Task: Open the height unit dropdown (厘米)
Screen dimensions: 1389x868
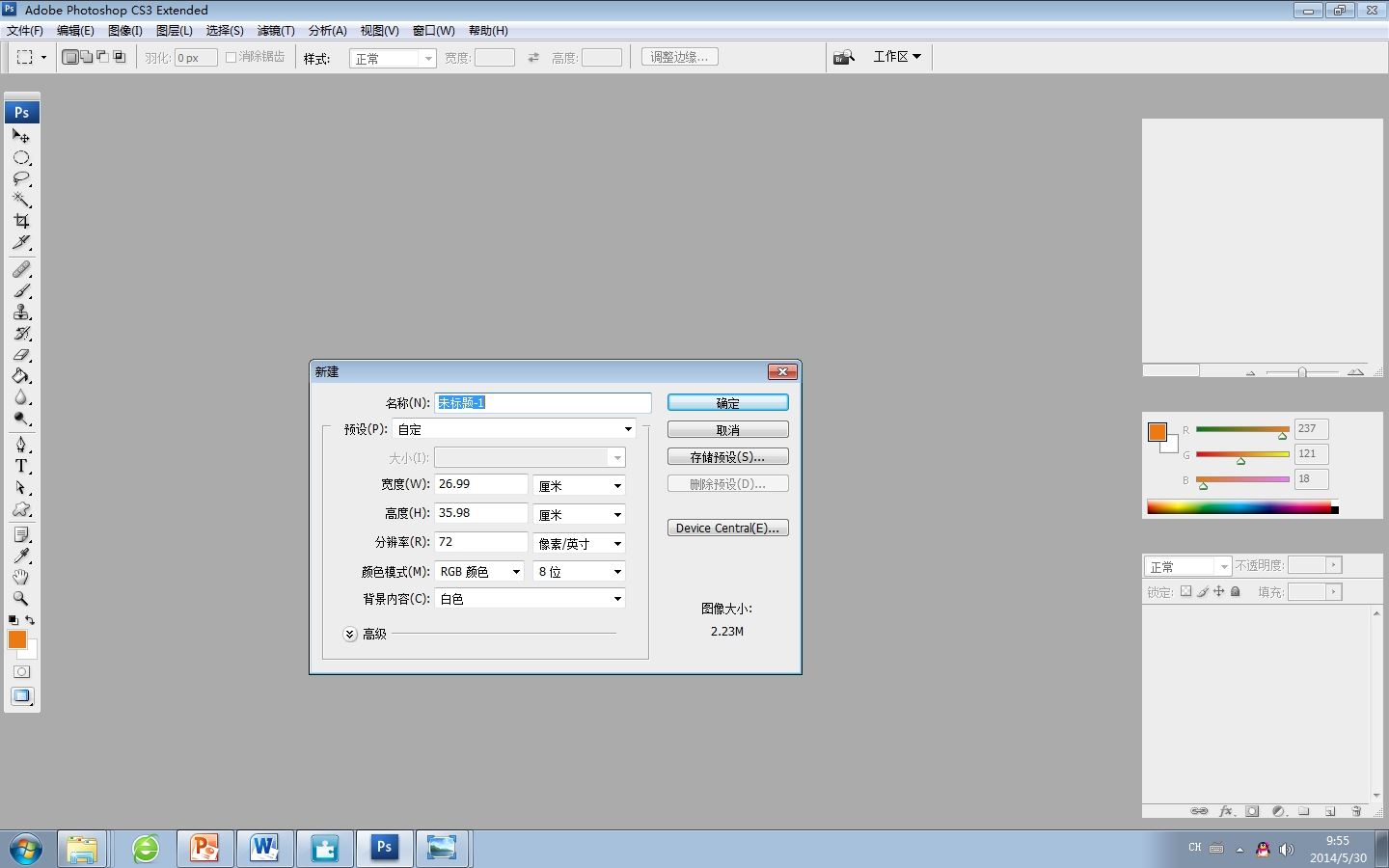Action: pyautogui.click(x=579, y=514)
